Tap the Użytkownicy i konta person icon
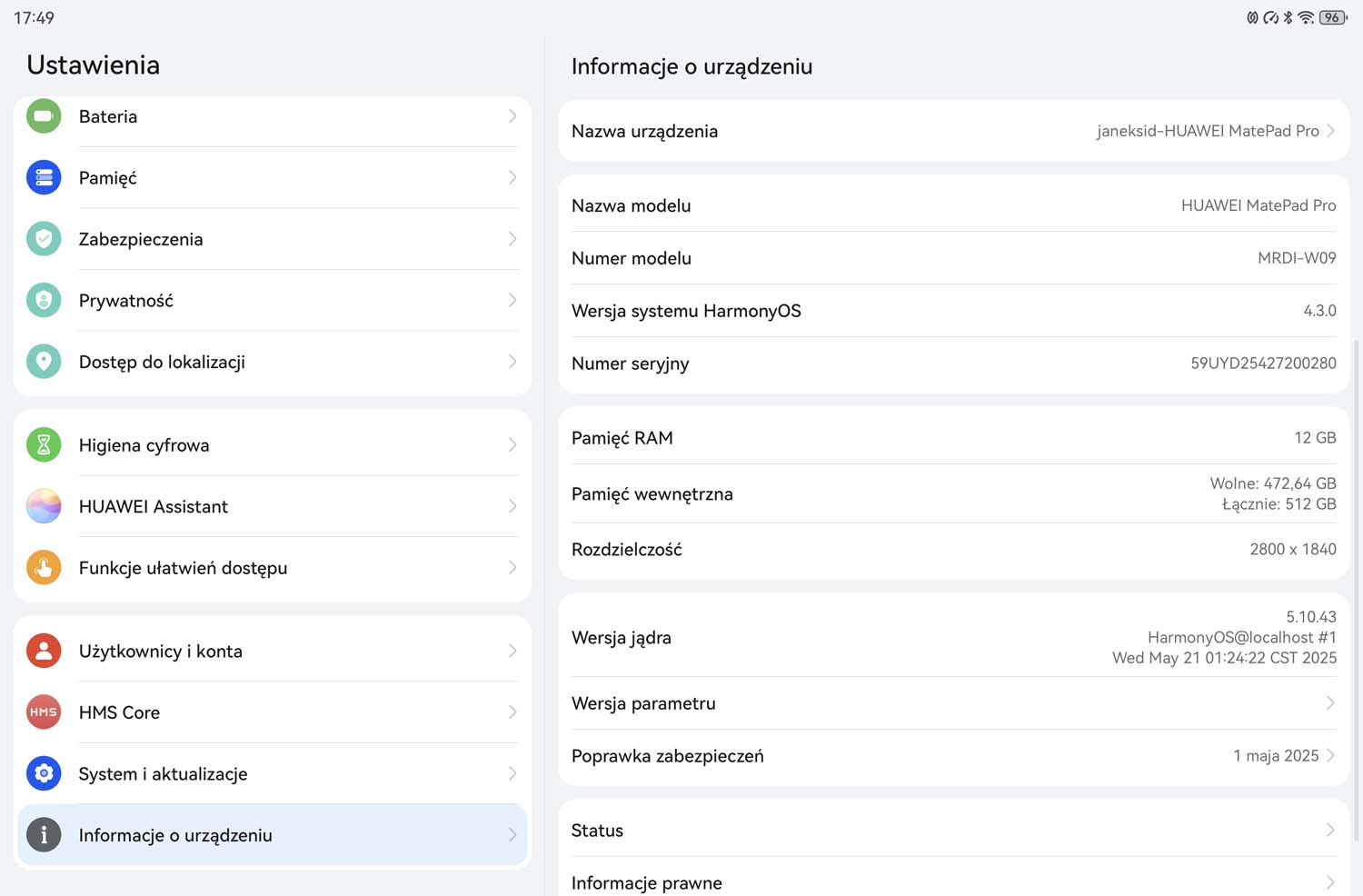 point(44,651)
